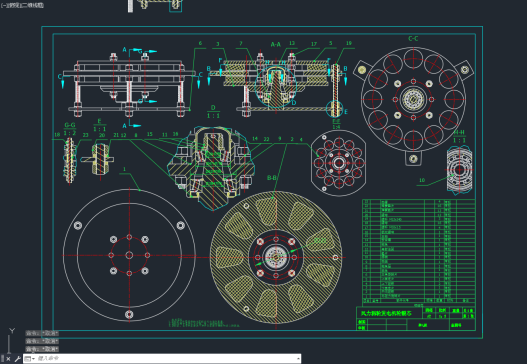
Task: Select part balloon number 1
Action: [x=124, y=169]
